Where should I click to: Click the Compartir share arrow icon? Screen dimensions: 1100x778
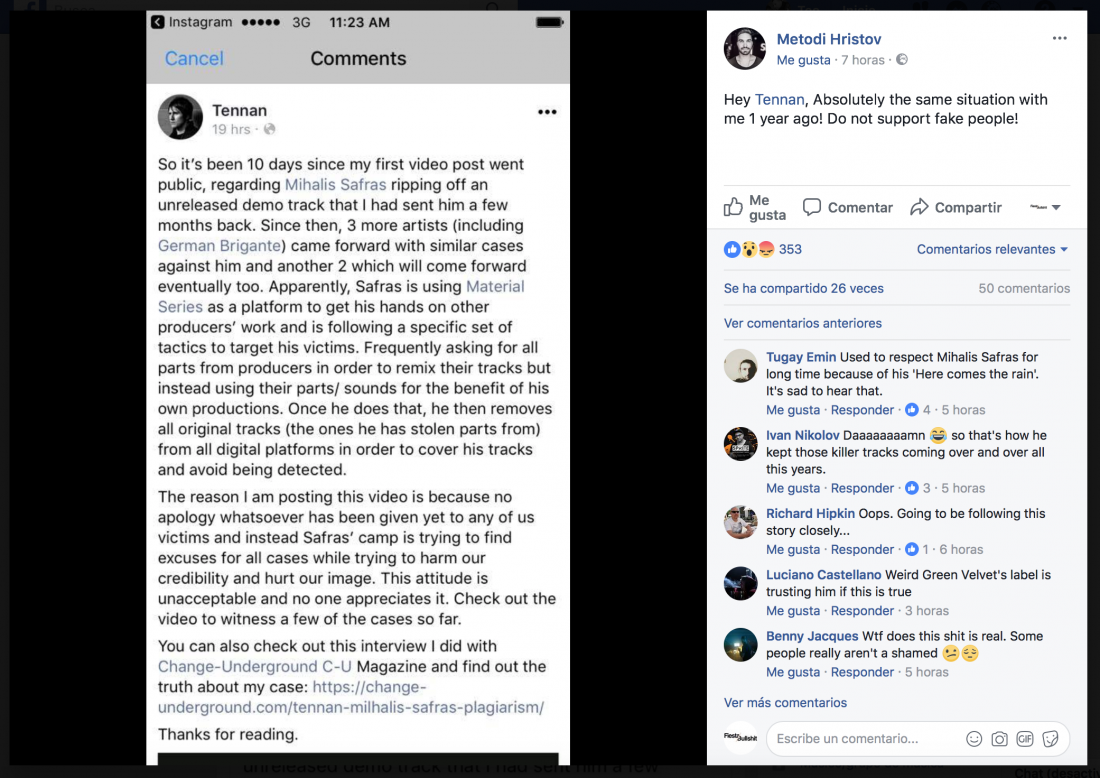pos(919,207)
